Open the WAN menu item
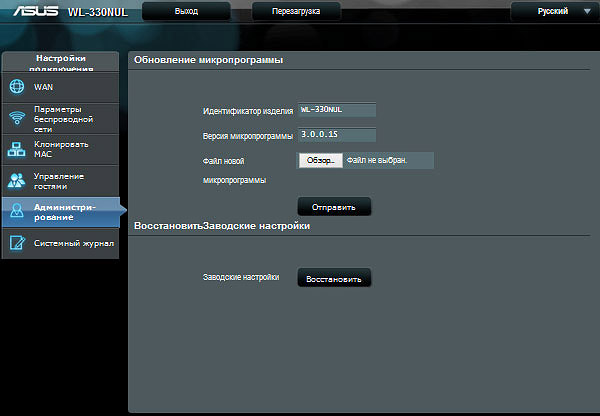 coord(60,87)
